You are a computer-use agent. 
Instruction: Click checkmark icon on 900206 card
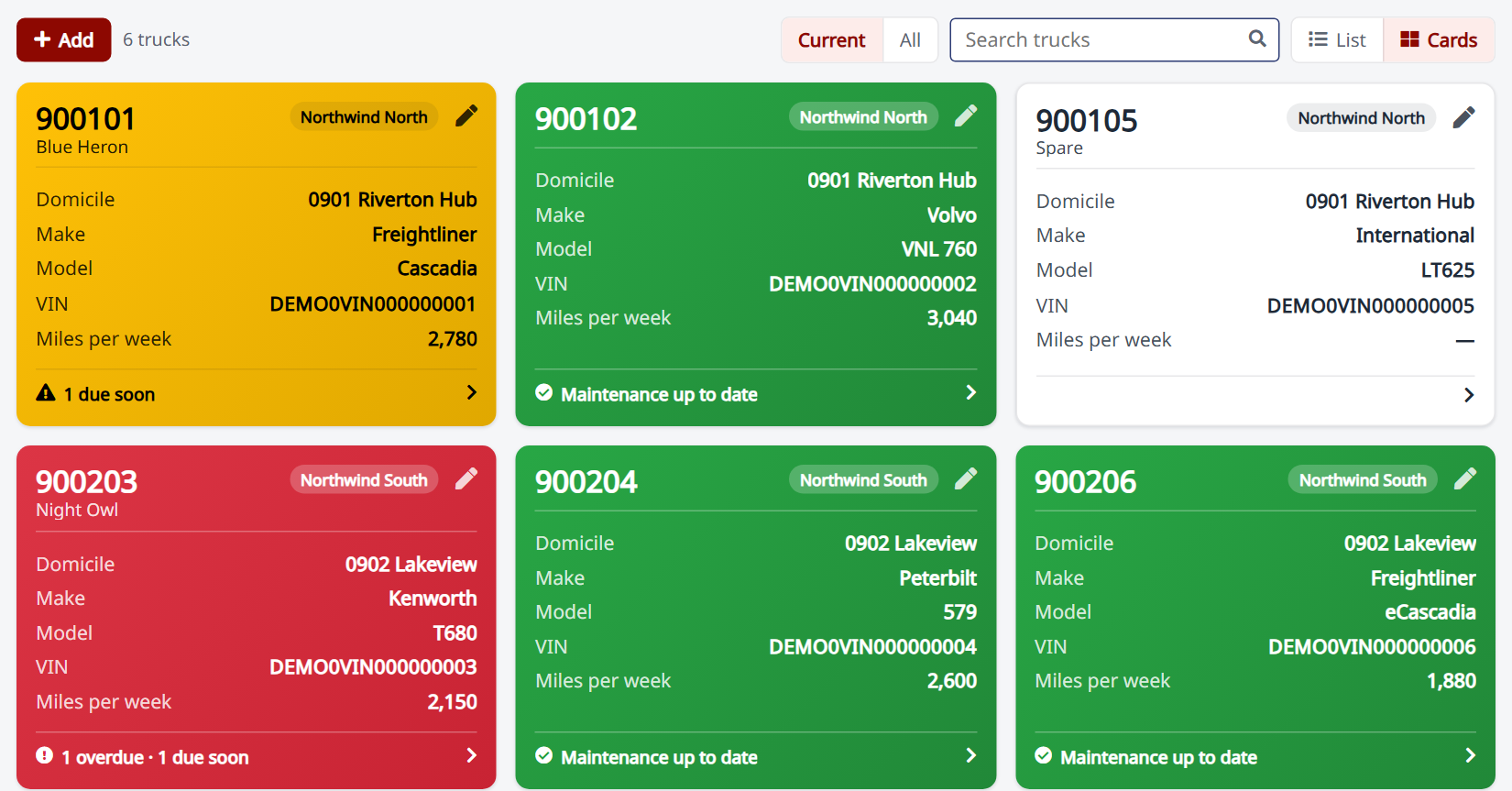(1044, 756)
